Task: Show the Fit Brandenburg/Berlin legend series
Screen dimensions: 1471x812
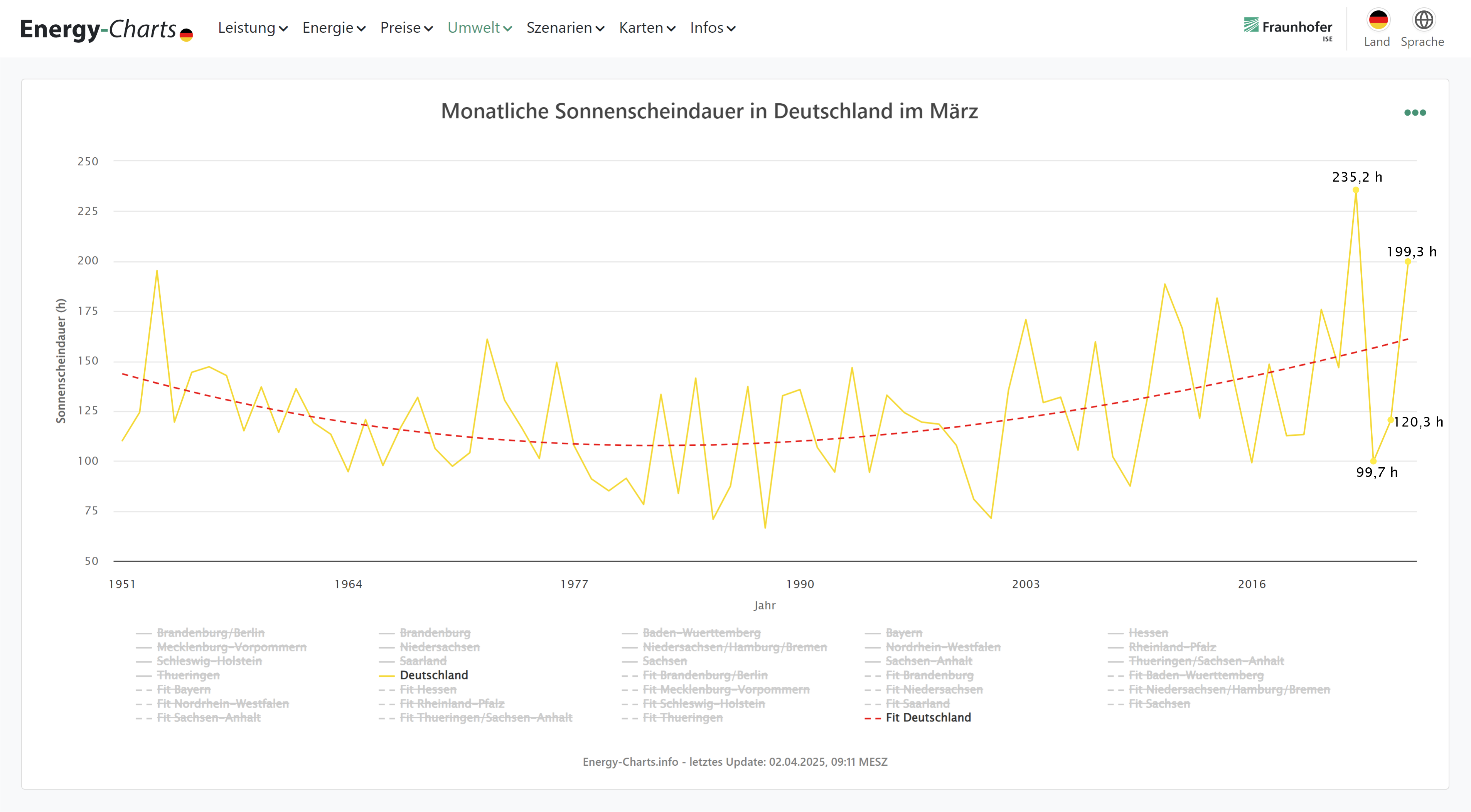Action: [695, 675]
